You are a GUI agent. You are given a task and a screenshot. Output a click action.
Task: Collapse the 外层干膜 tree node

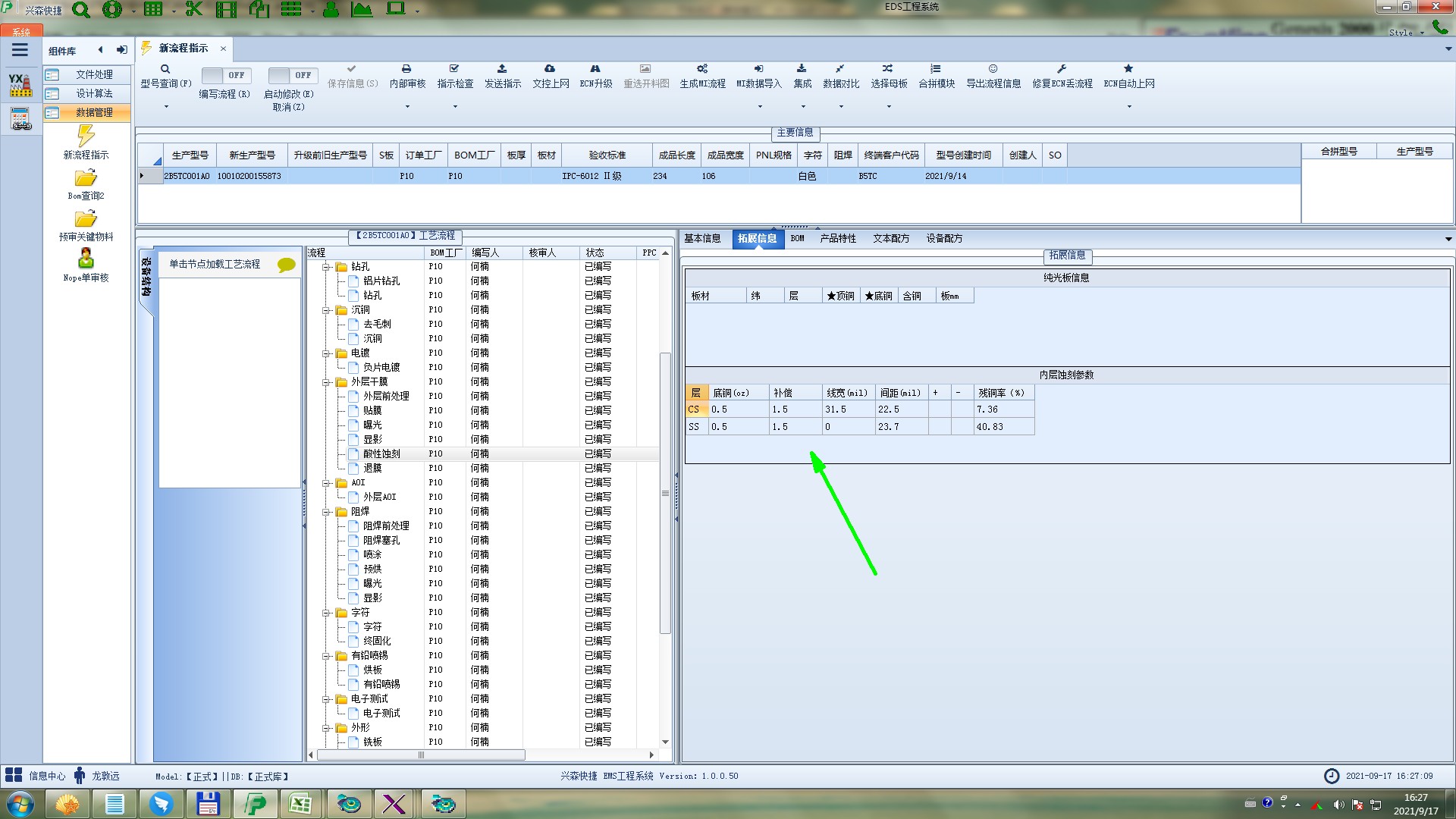click(326, 382)
